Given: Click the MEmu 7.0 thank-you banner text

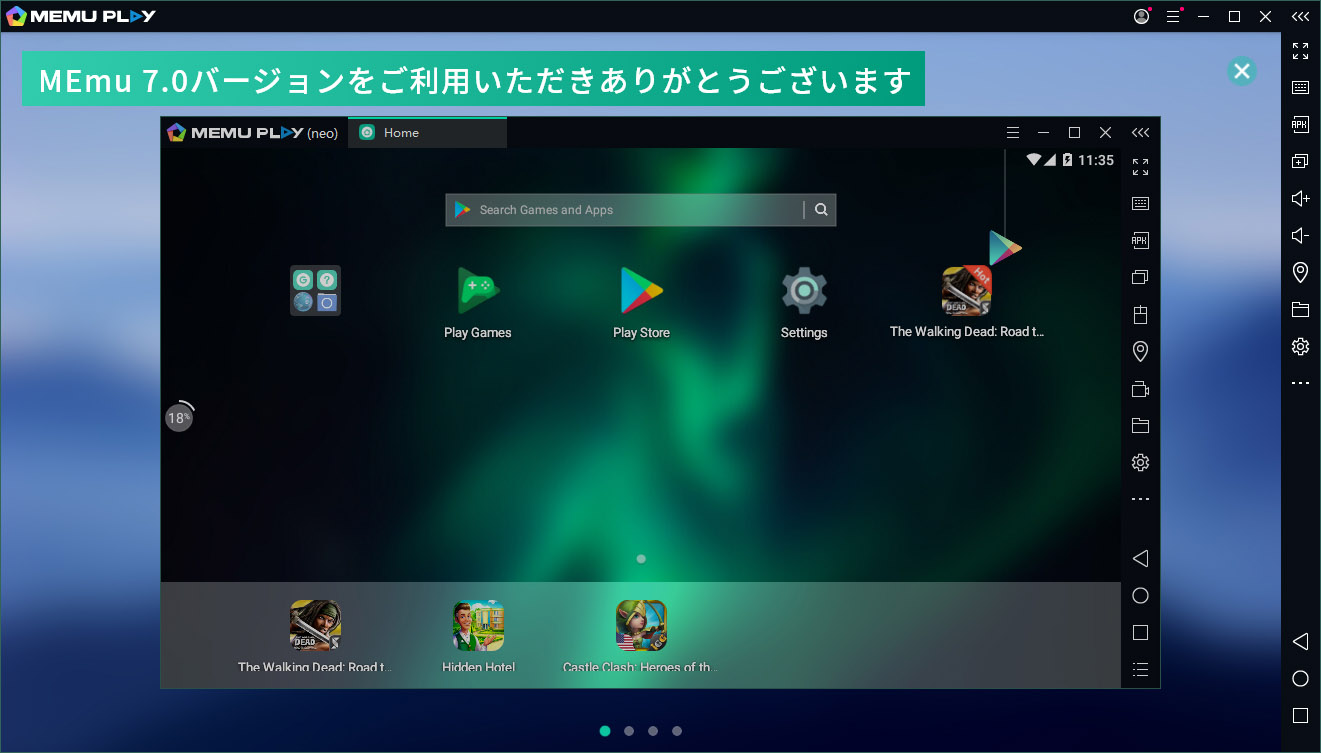Looking at the screenshot, I should click(474, 79).
